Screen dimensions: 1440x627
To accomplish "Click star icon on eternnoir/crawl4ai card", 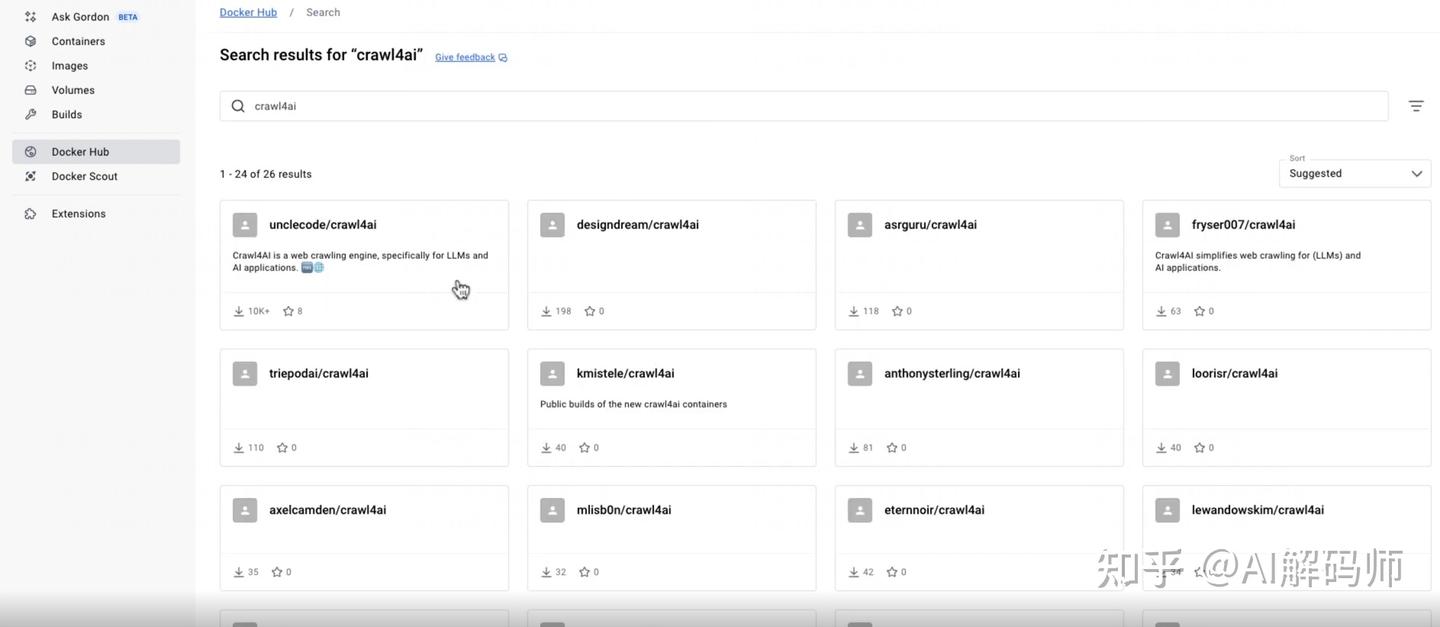I will click(892, 572).
